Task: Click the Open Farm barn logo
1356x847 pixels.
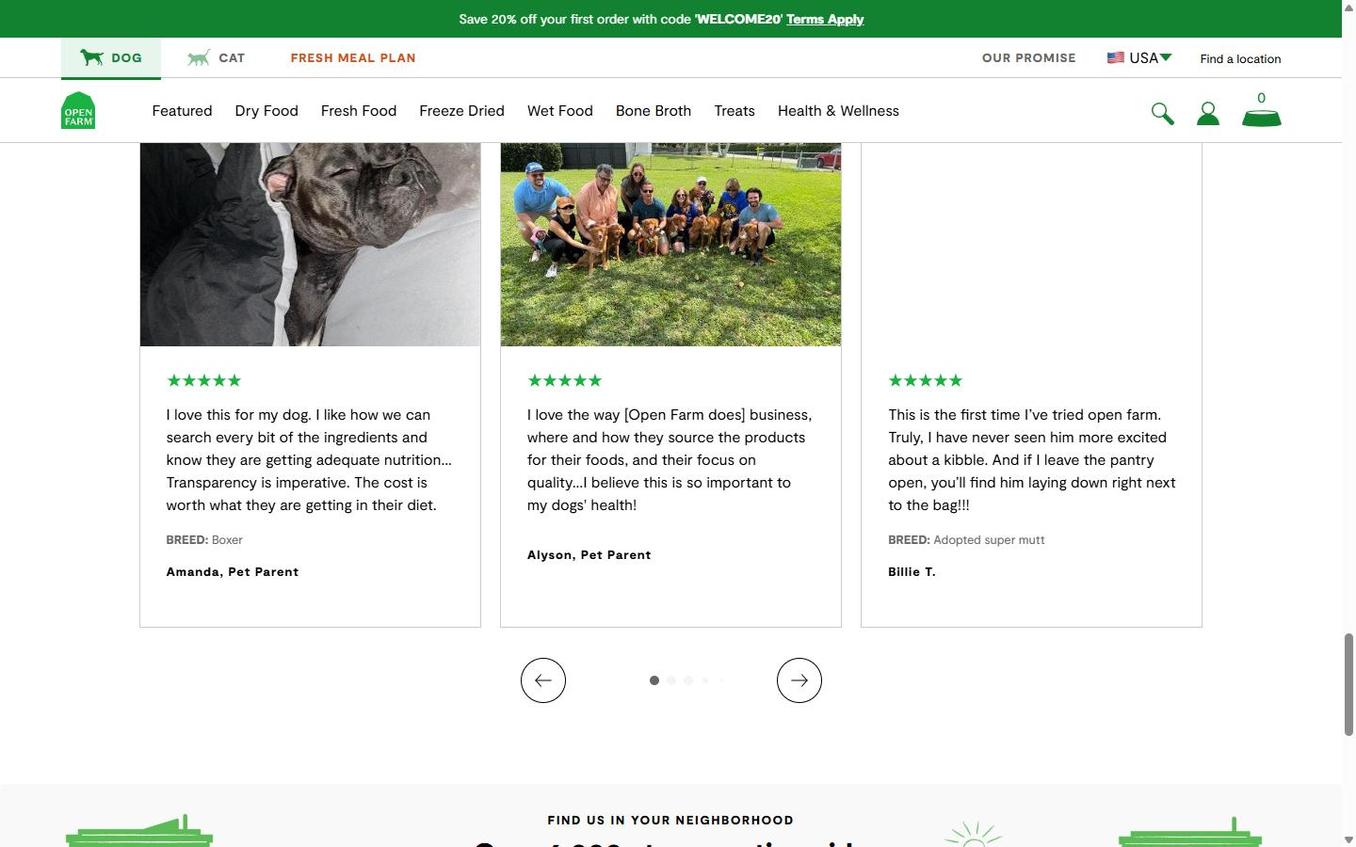Action: coord(78,111)
